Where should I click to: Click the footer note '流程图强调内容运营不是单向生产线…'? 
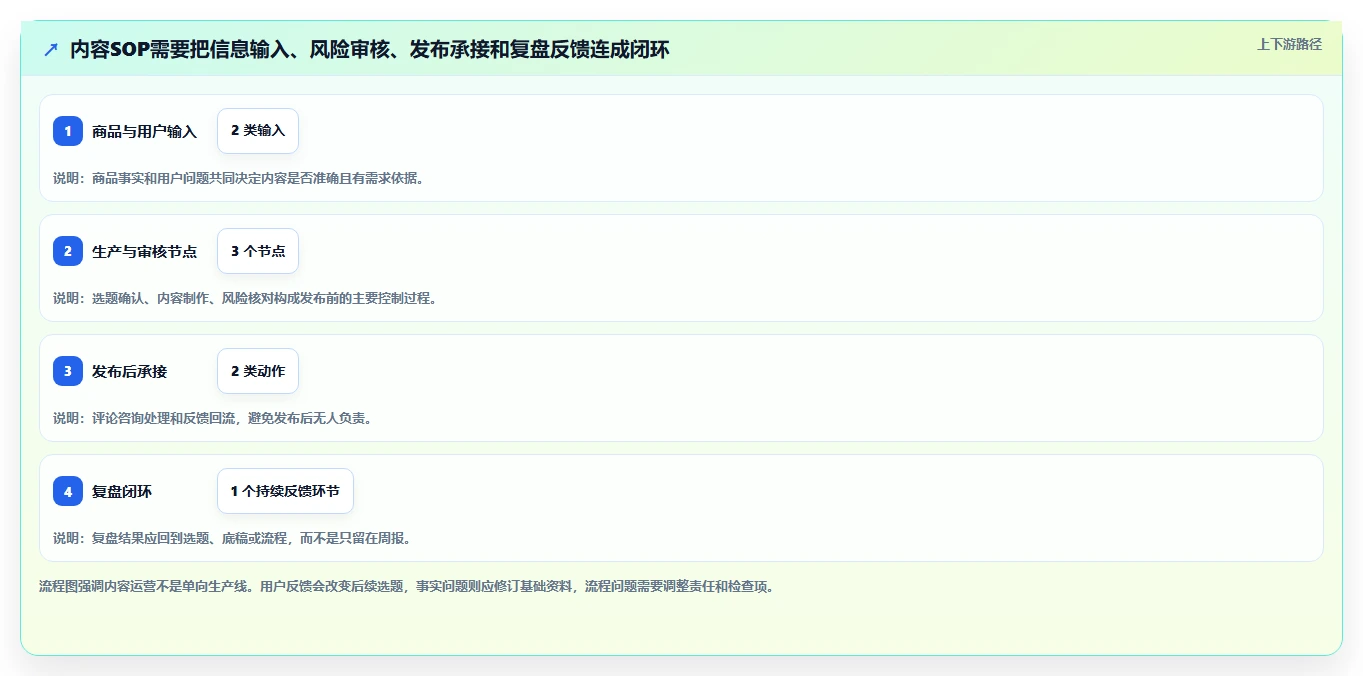tap(406, 586)
